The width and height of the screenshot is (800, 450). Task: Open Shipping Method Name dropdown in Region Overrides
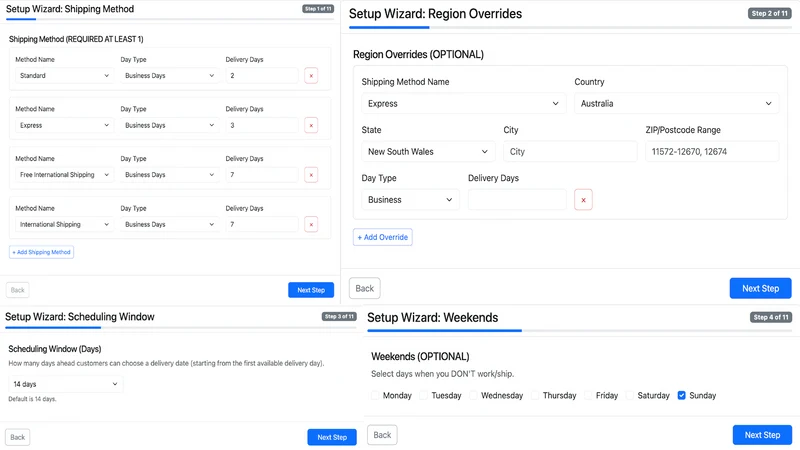click(463, 104)
